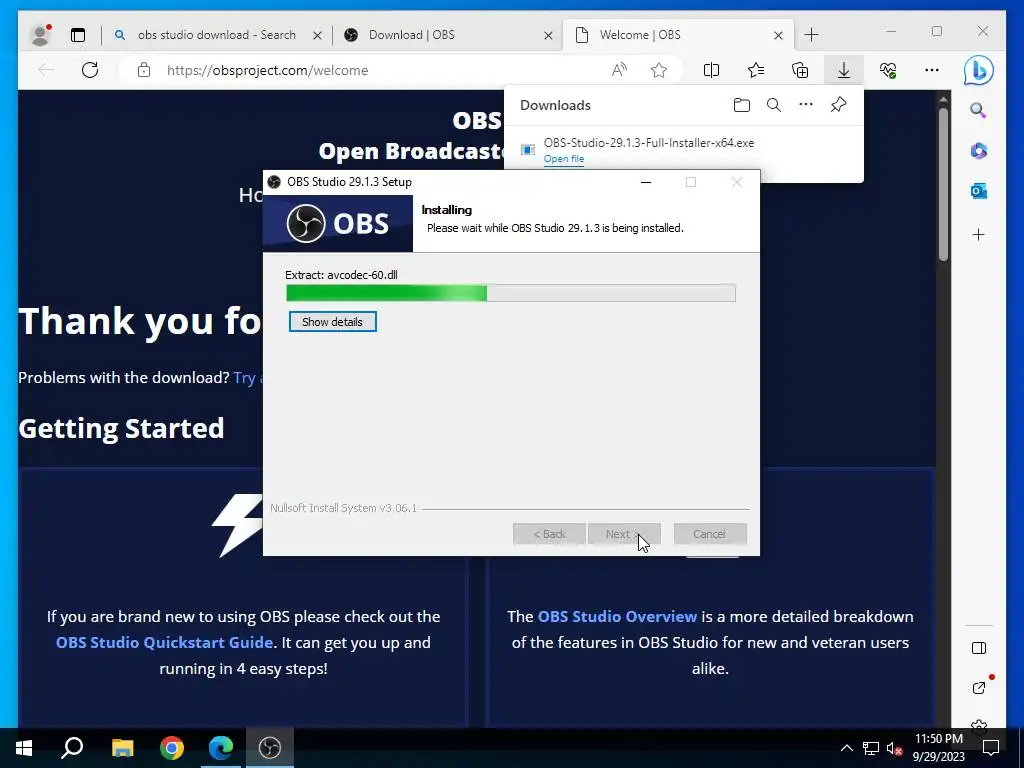Close the Download | OBS tab
Viewport: 1024px width, 768px height.
tap(549, 35)
